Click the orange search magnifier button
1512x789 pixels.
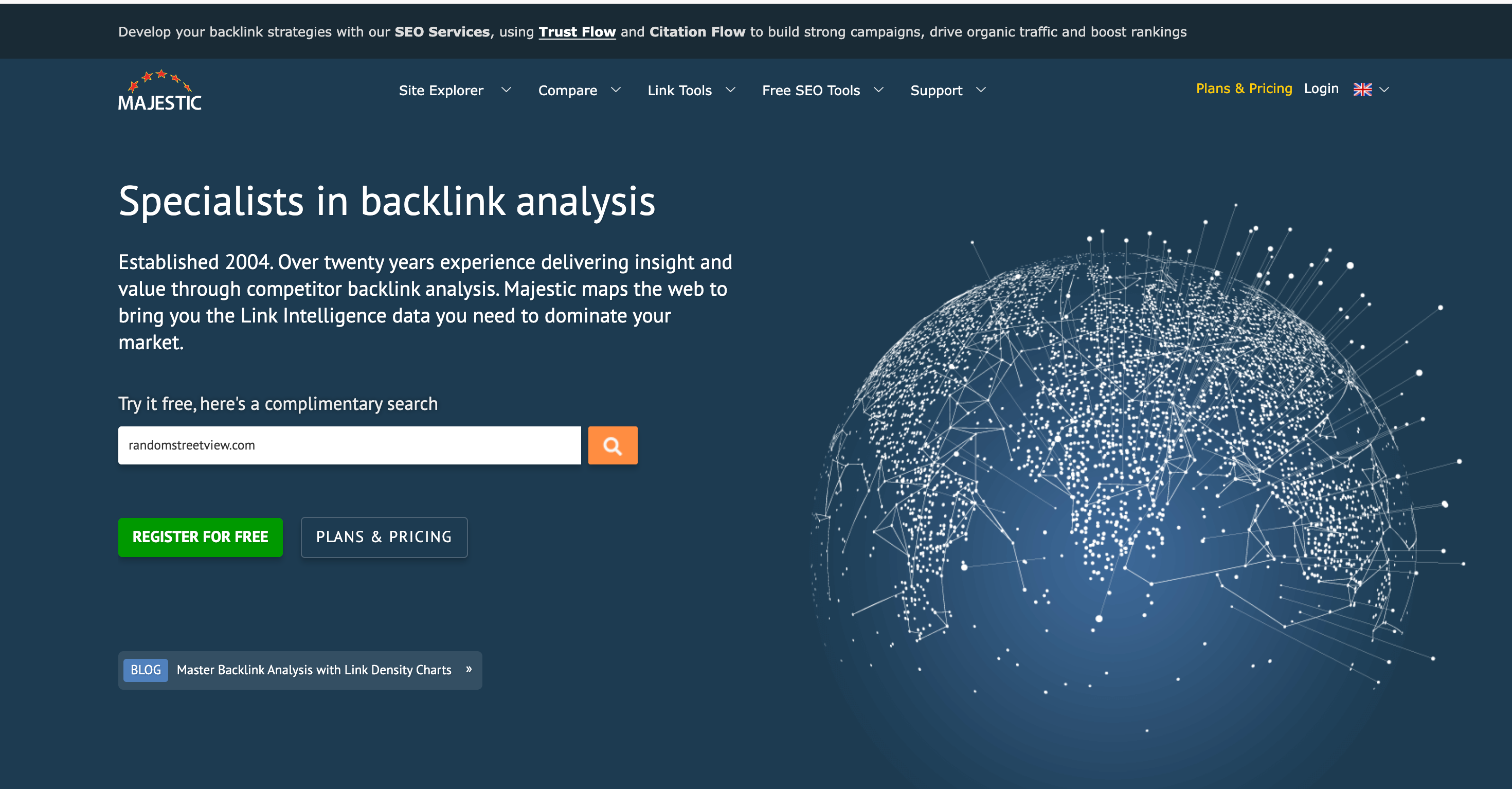click(612, 445)
